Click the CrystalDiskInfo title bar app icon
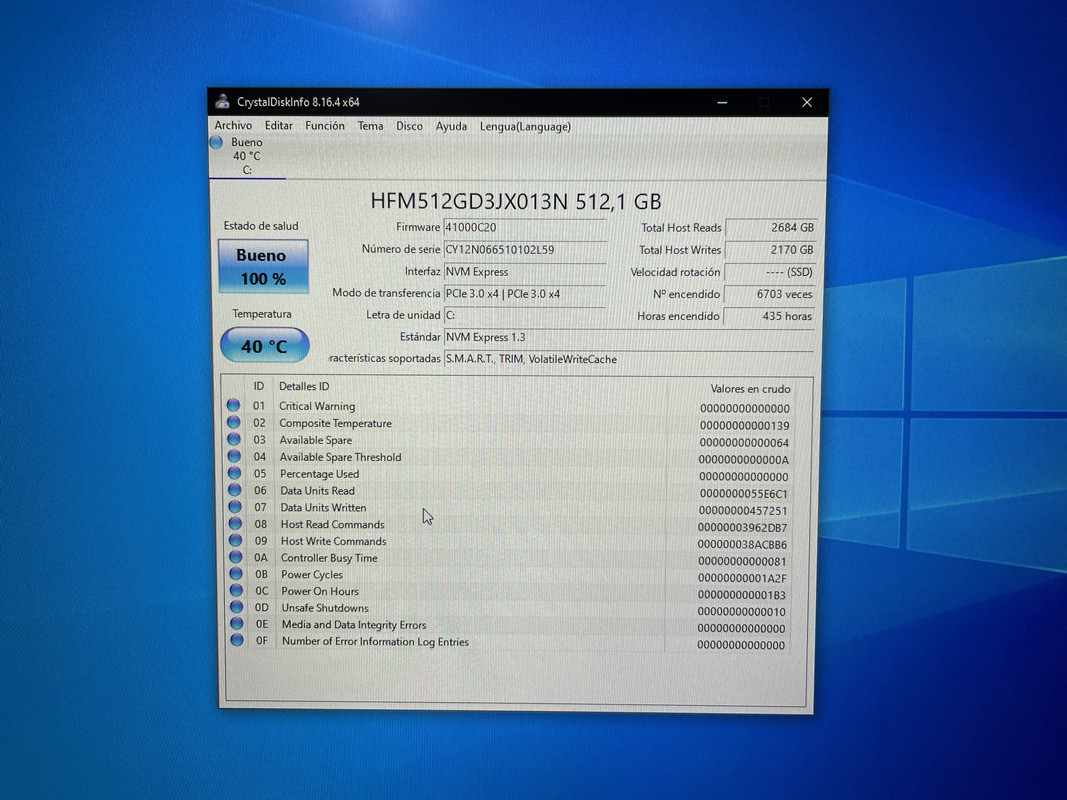Screen dimensions: 1067x800 coord(223,102)
